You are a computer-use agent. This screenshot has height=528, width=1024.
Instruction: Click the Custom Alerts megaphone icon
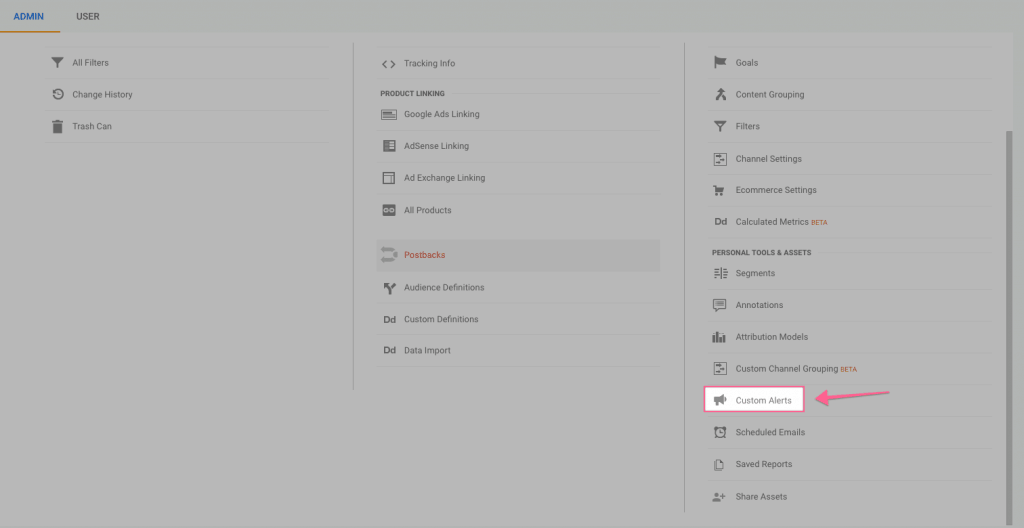(720, 400)
